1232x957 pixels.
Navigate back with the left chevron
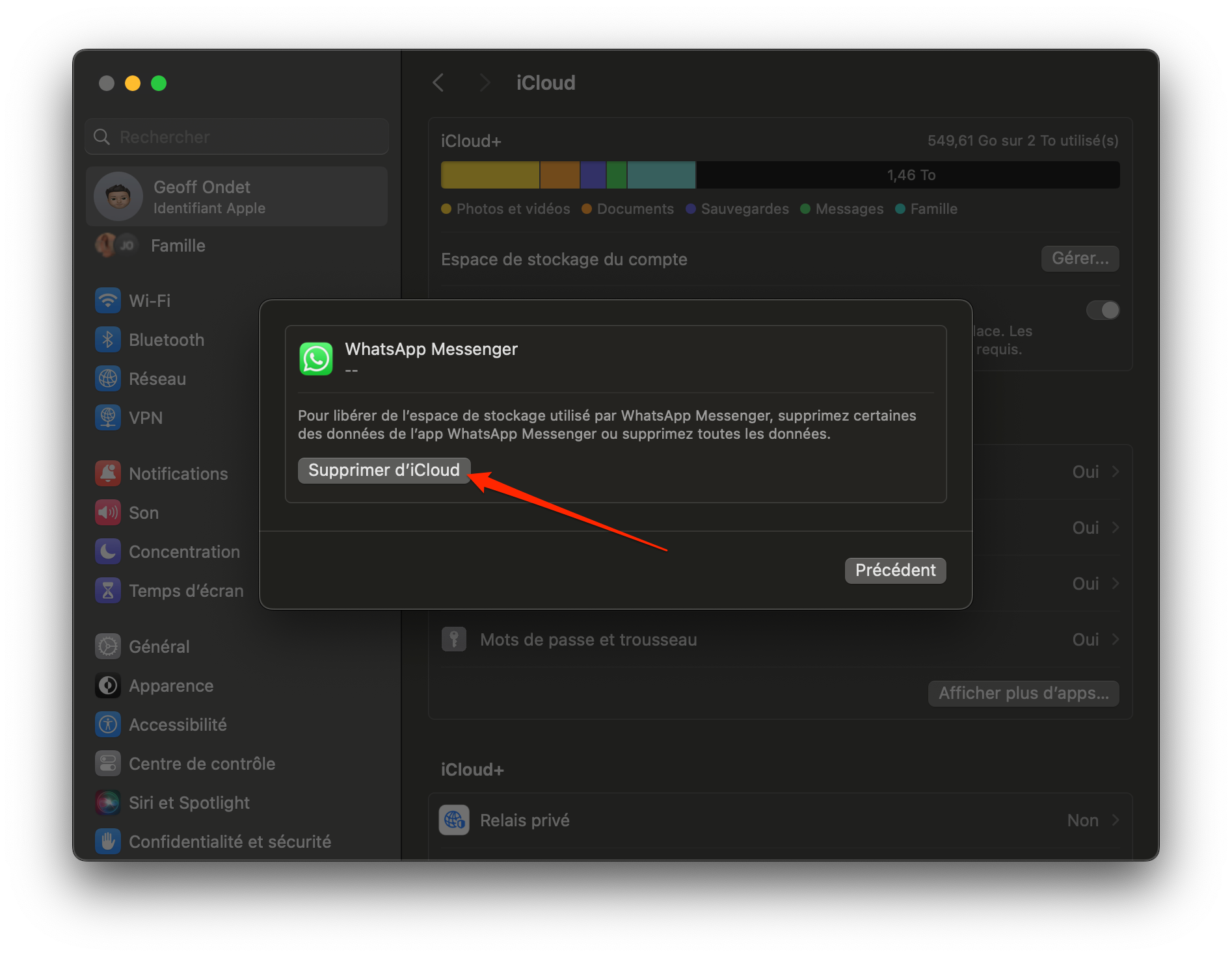tap(438, 83)
